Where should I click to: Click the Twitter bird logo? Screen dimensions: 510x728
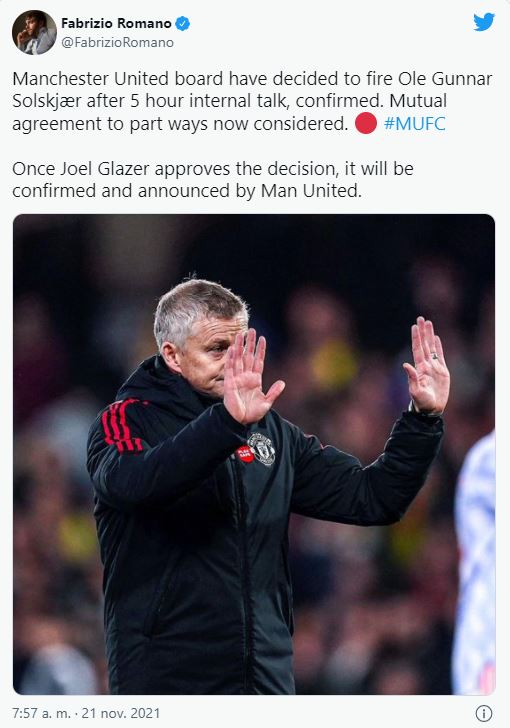484,22
